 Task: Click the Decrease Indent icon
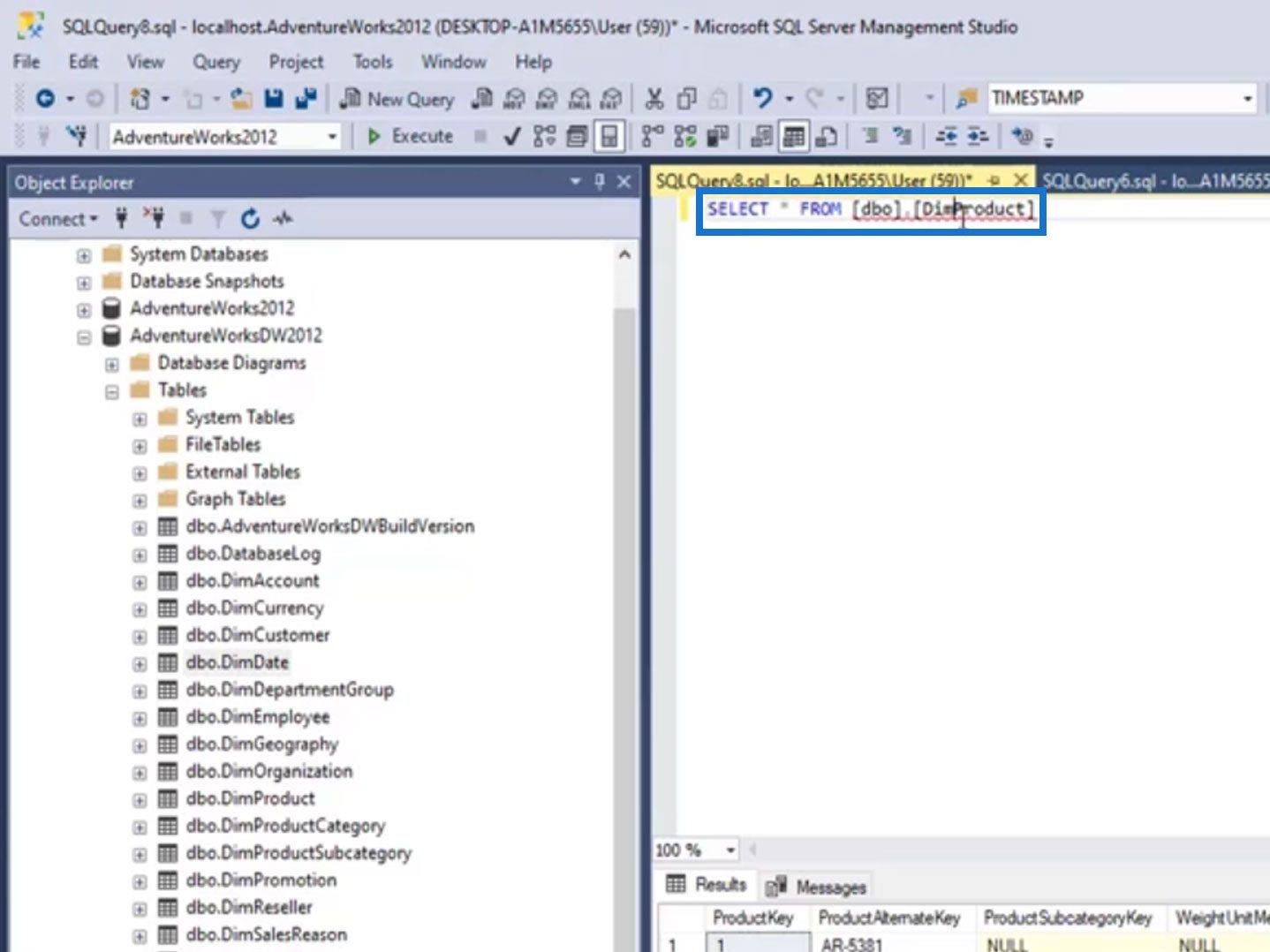(x=946, y=136)
